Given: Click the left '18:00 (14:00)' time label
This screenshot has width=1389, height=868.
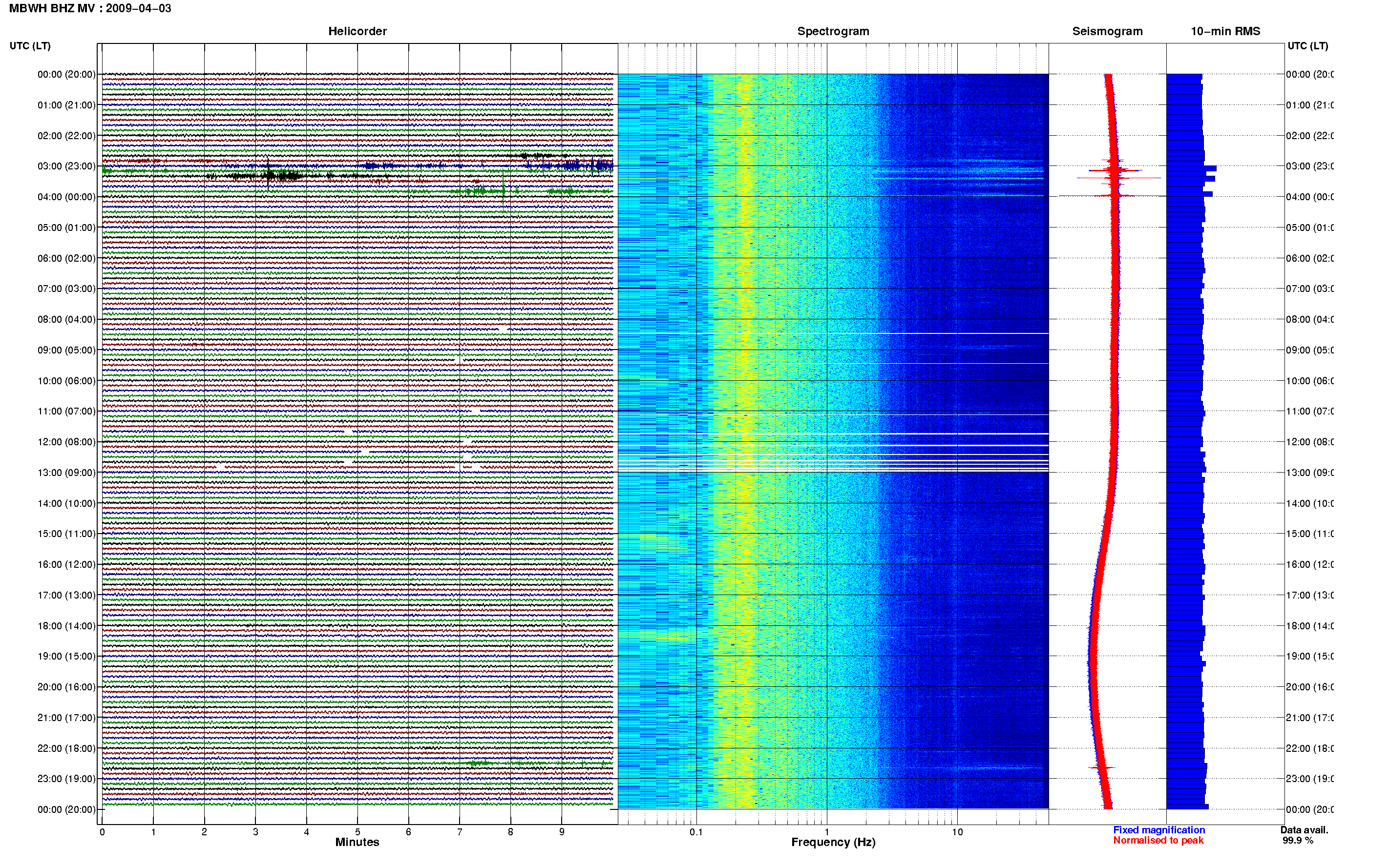Looking at the screenshot, I should pyautogui.click(x=66, y=626).
